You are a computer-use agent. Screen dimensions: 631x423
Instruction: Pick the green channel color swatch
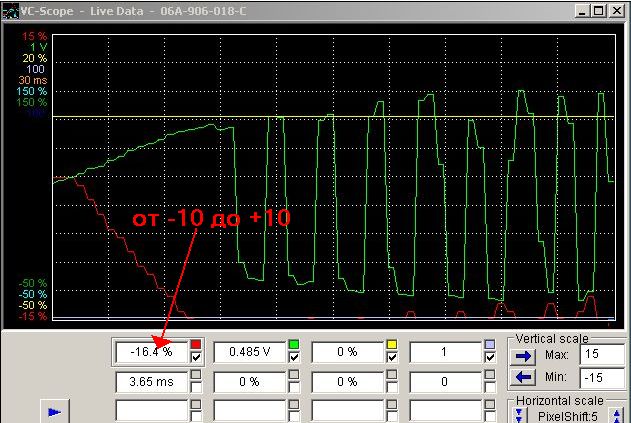click(x=293, y=345)
